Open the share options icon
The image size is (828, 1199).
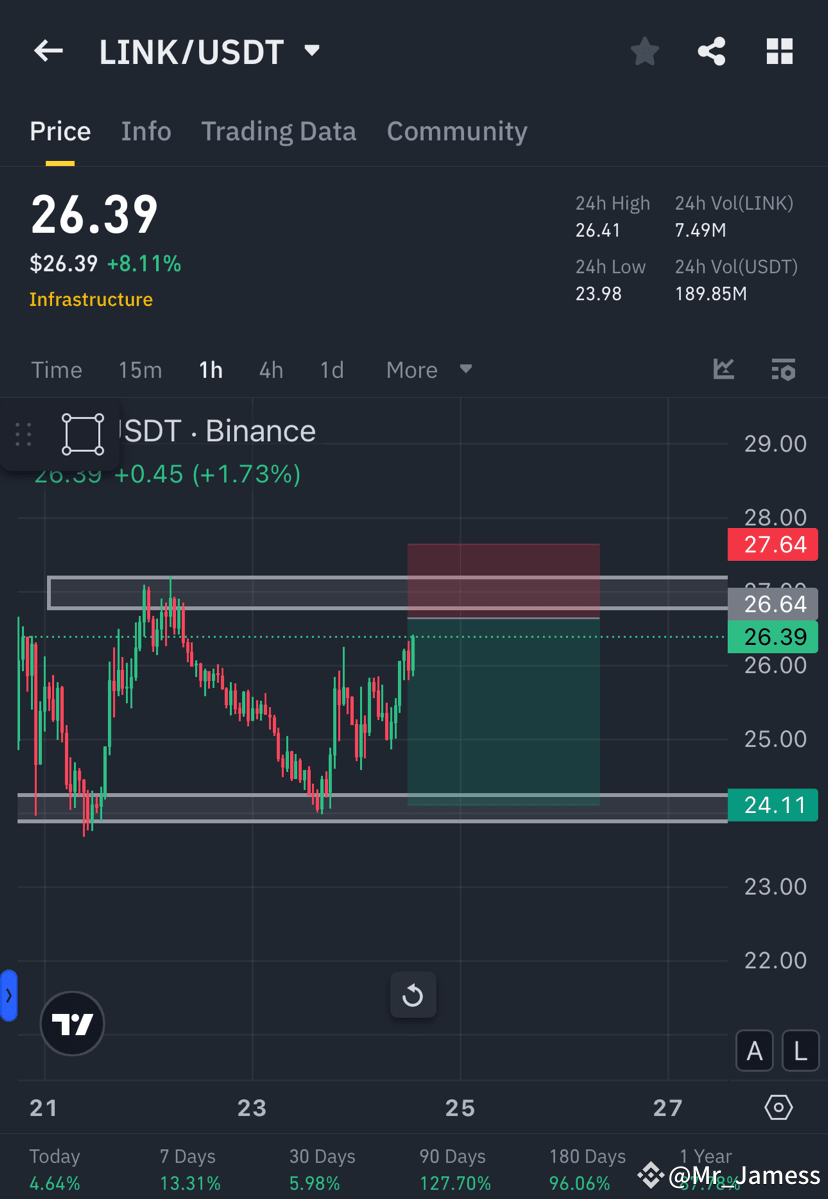click(711, 51)
